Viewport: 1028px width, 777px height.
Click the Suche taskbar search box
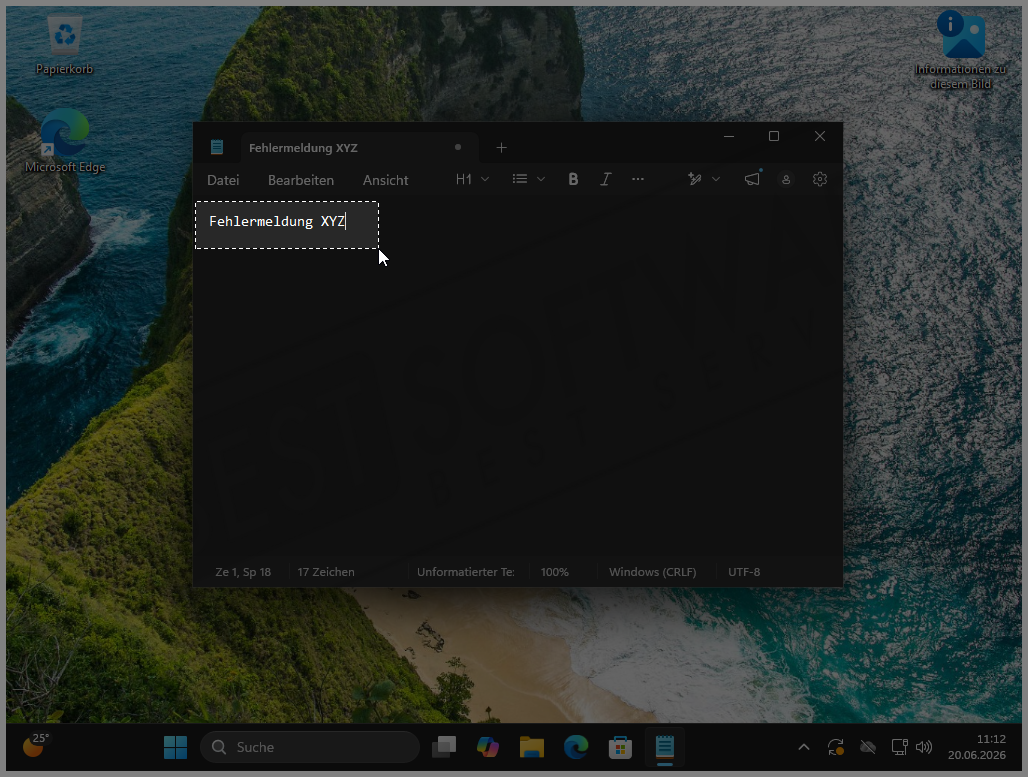click(x=309, y=747)
